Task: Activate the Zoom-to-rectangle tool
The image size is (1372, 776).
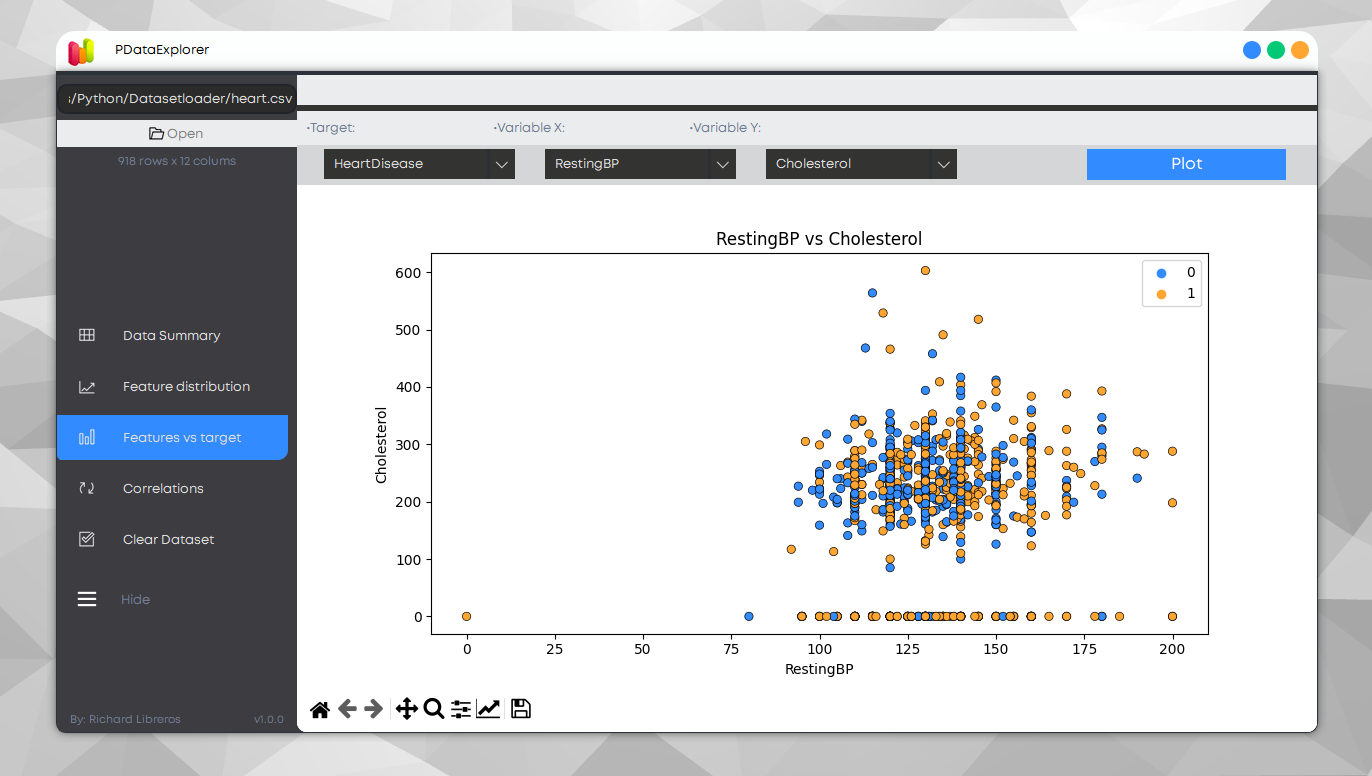Action: click(x=433, y=708)
